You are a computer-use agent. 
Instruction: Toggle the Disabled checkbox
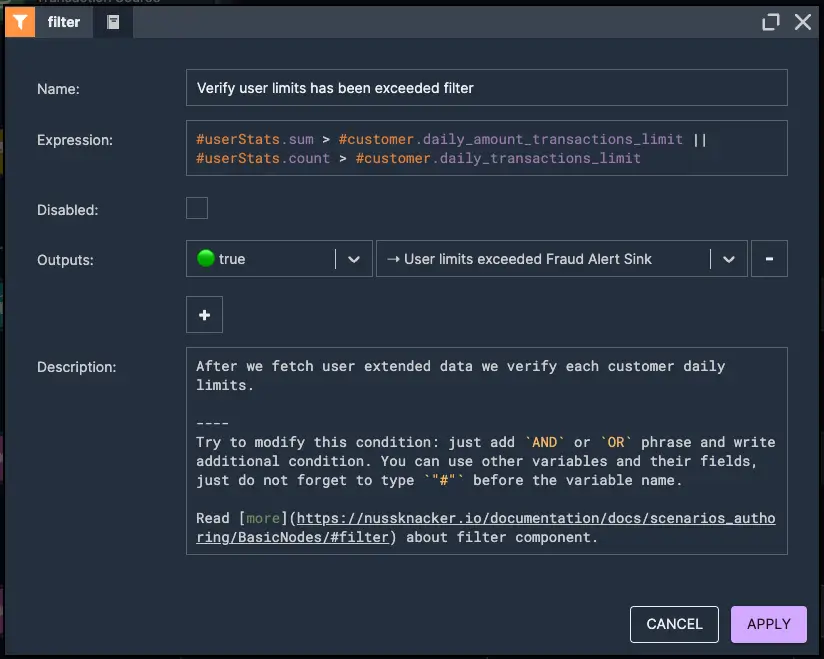(197, 208)
